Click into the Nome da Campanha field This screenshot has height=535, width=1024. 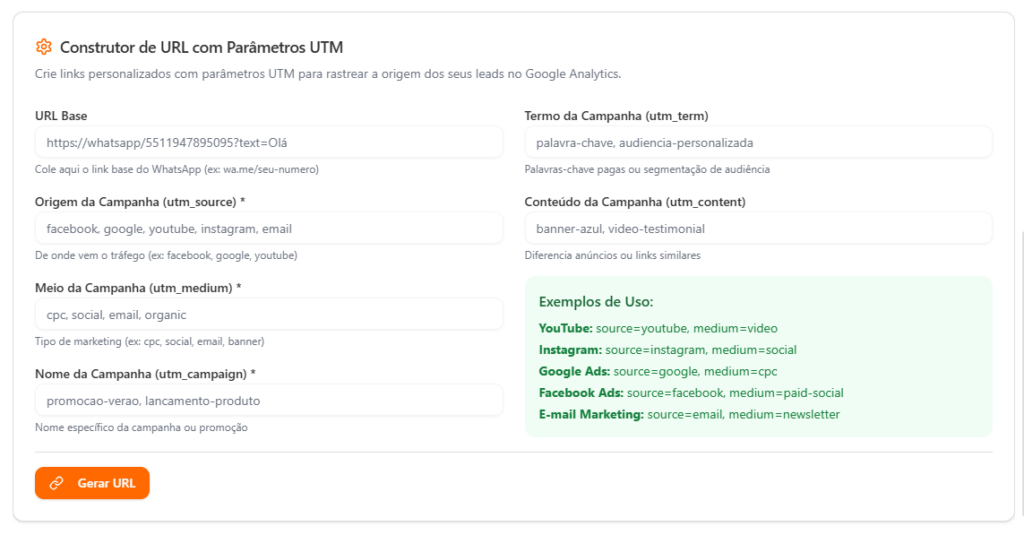(x=268, y=401)
